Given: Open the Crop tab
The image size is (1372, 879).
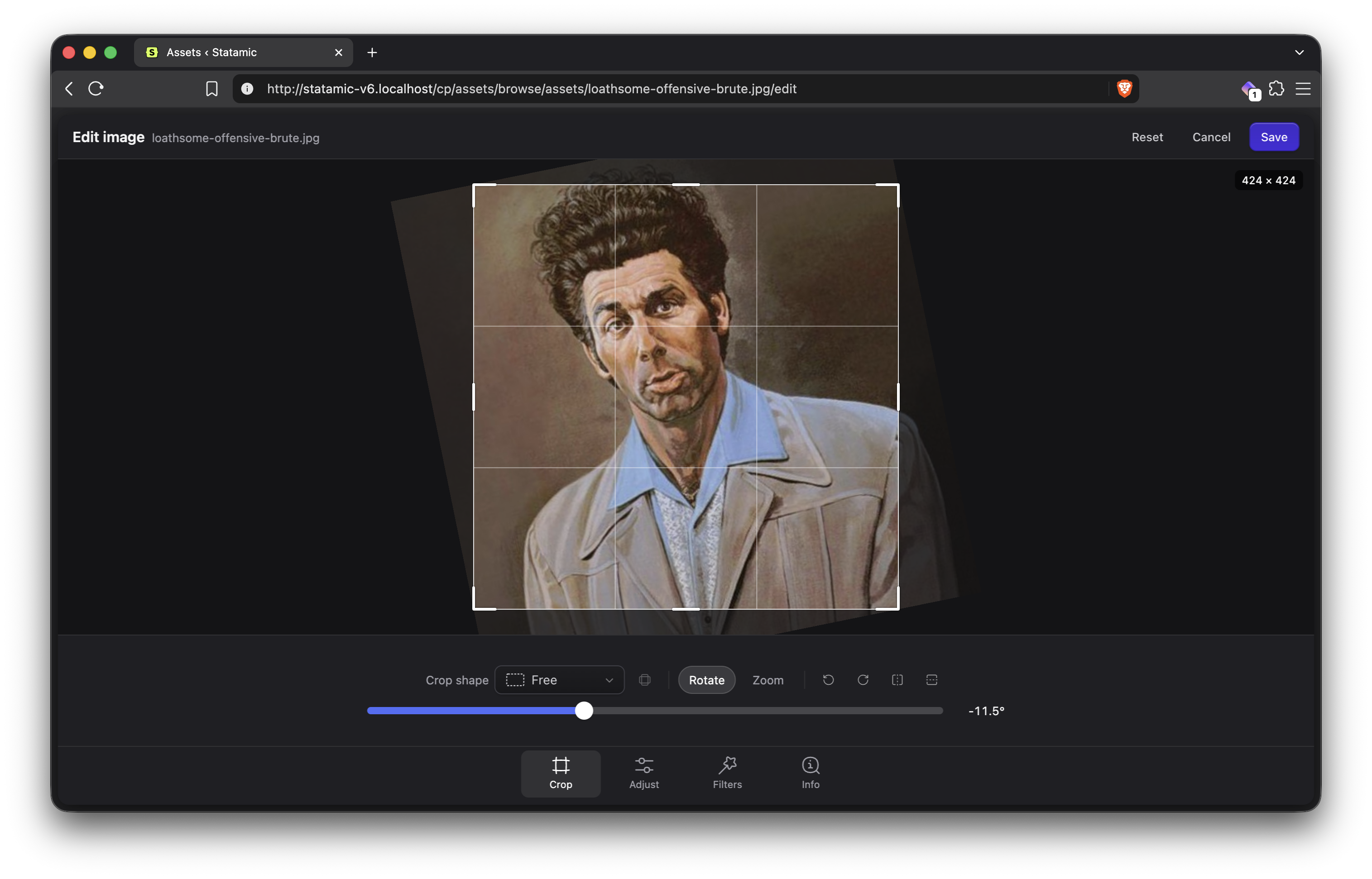Looking at the screenshot, I should (x=561, y=774).
